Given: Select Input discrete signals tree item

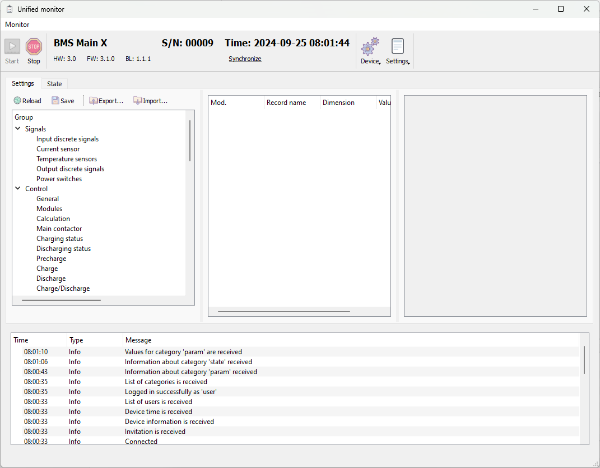Looking at the screenshot, I should click(x=68, y=139).
